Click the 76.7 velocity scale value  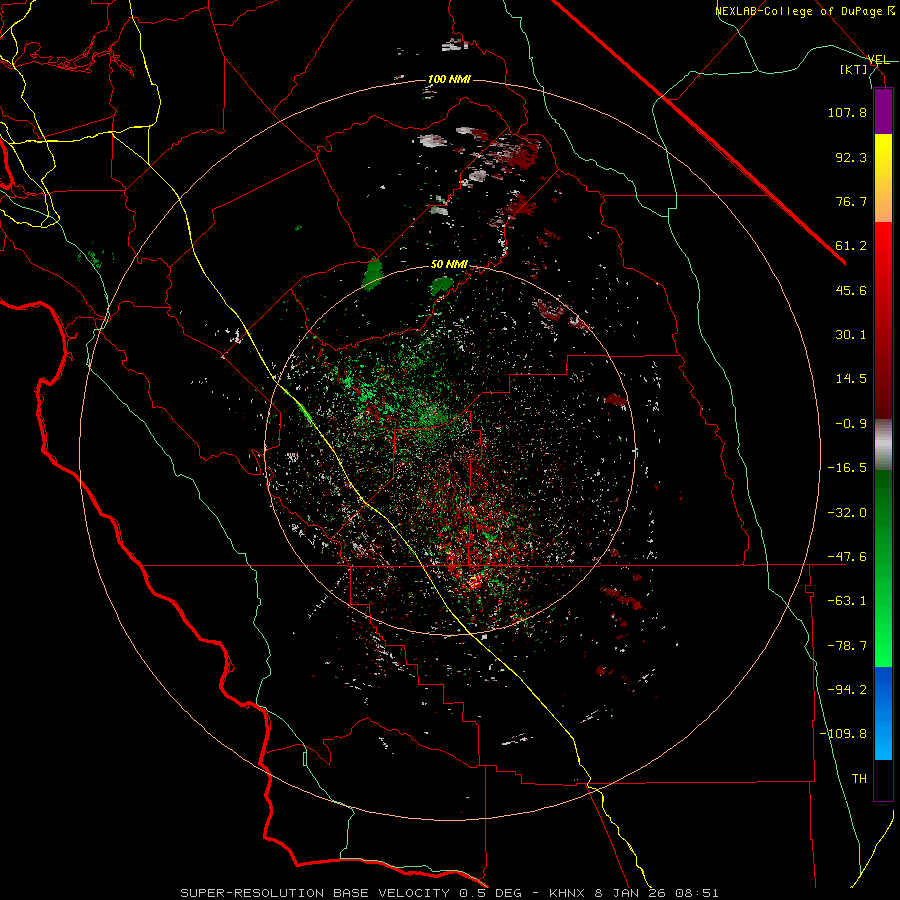tap(851, 201)
